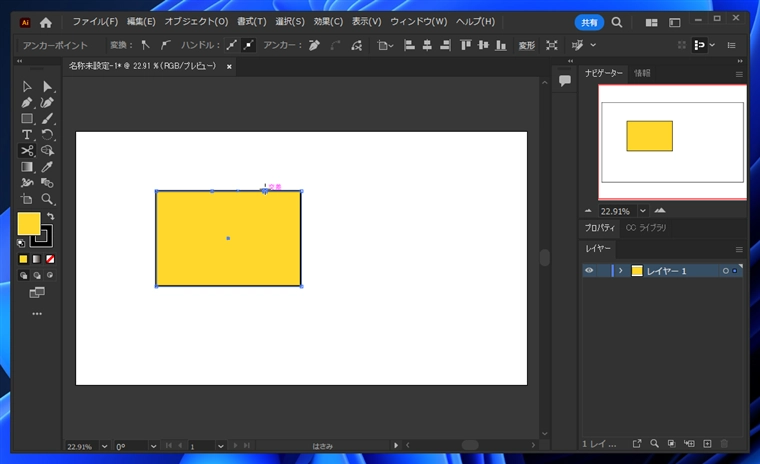
Task: Open artboard number dropdown
Action: (x=221, y=446)
